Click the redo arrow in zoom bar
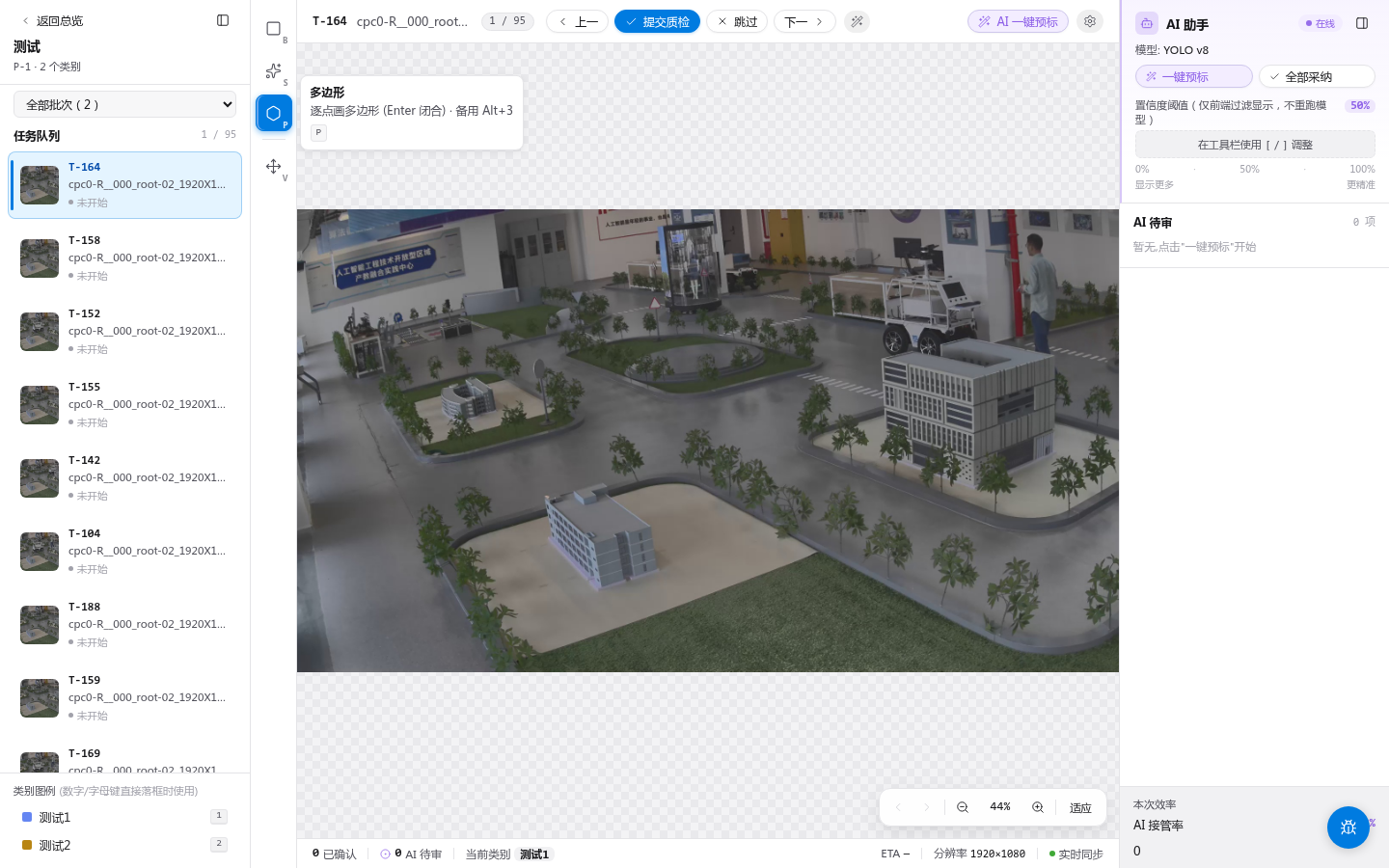 (926, 807)
